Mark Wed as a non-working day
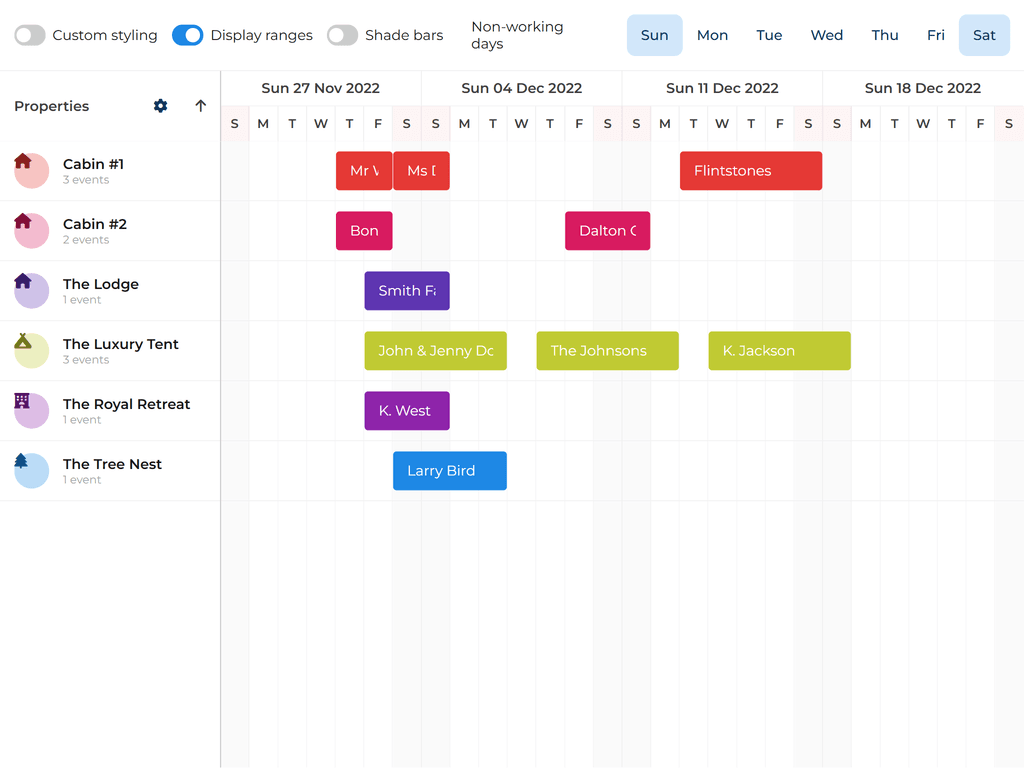 (x=826, y=35)
